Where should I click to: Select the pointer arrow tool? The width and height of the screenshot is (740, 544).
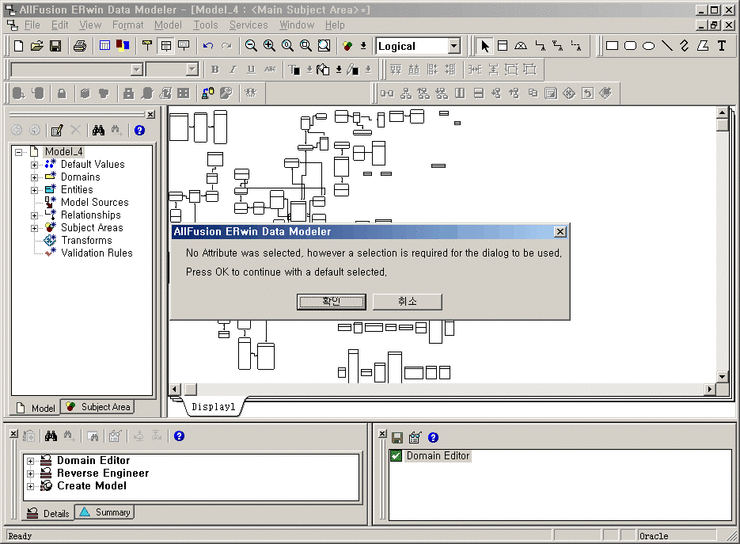(x=485, y=46)
